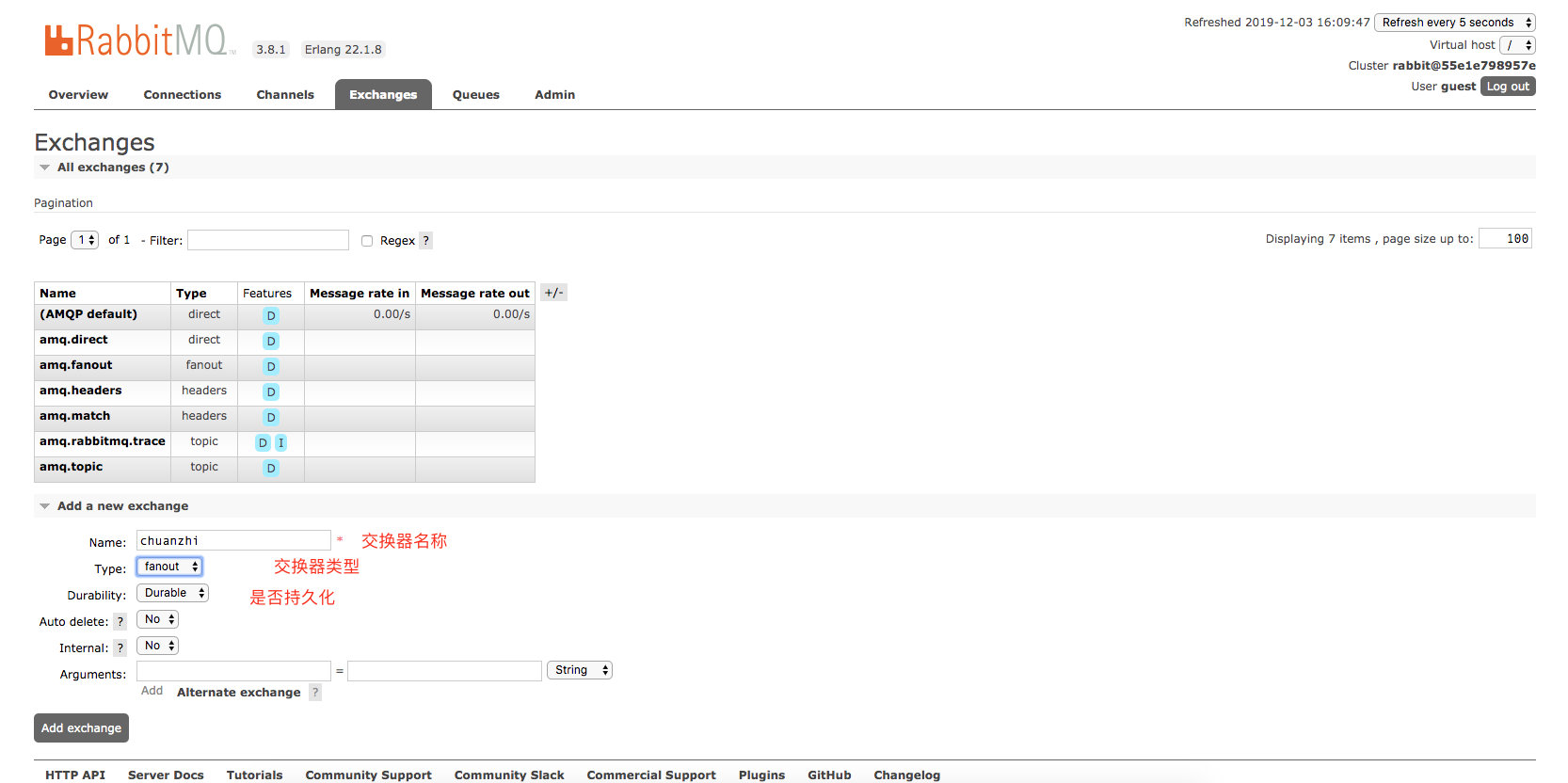This screenshot has width=1568, height=783.
Task: Click the D badge in amq.match row
Action: pos(271,417)
